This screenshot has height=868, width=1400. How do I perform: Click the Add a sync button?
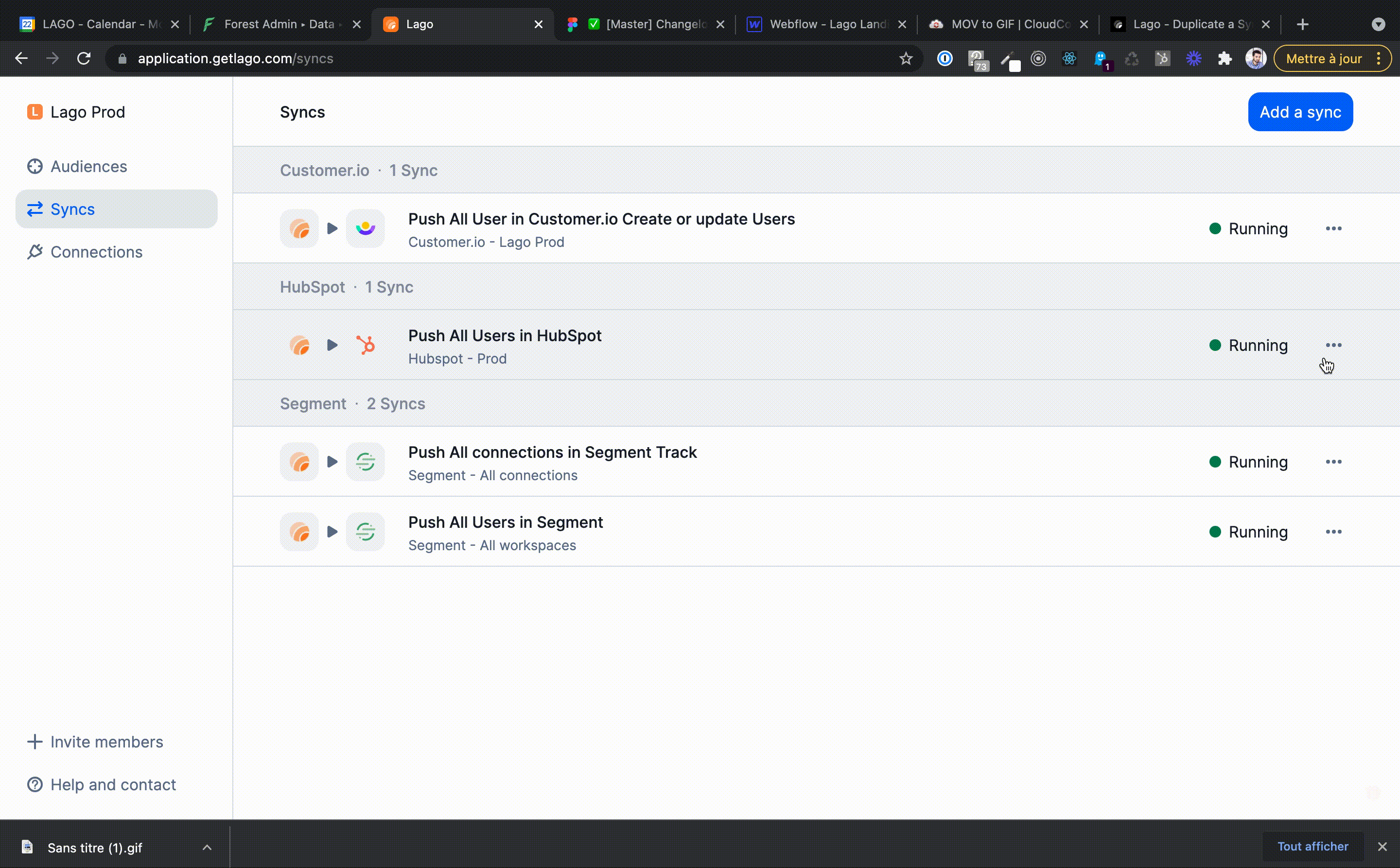[x=1300, y=112]
